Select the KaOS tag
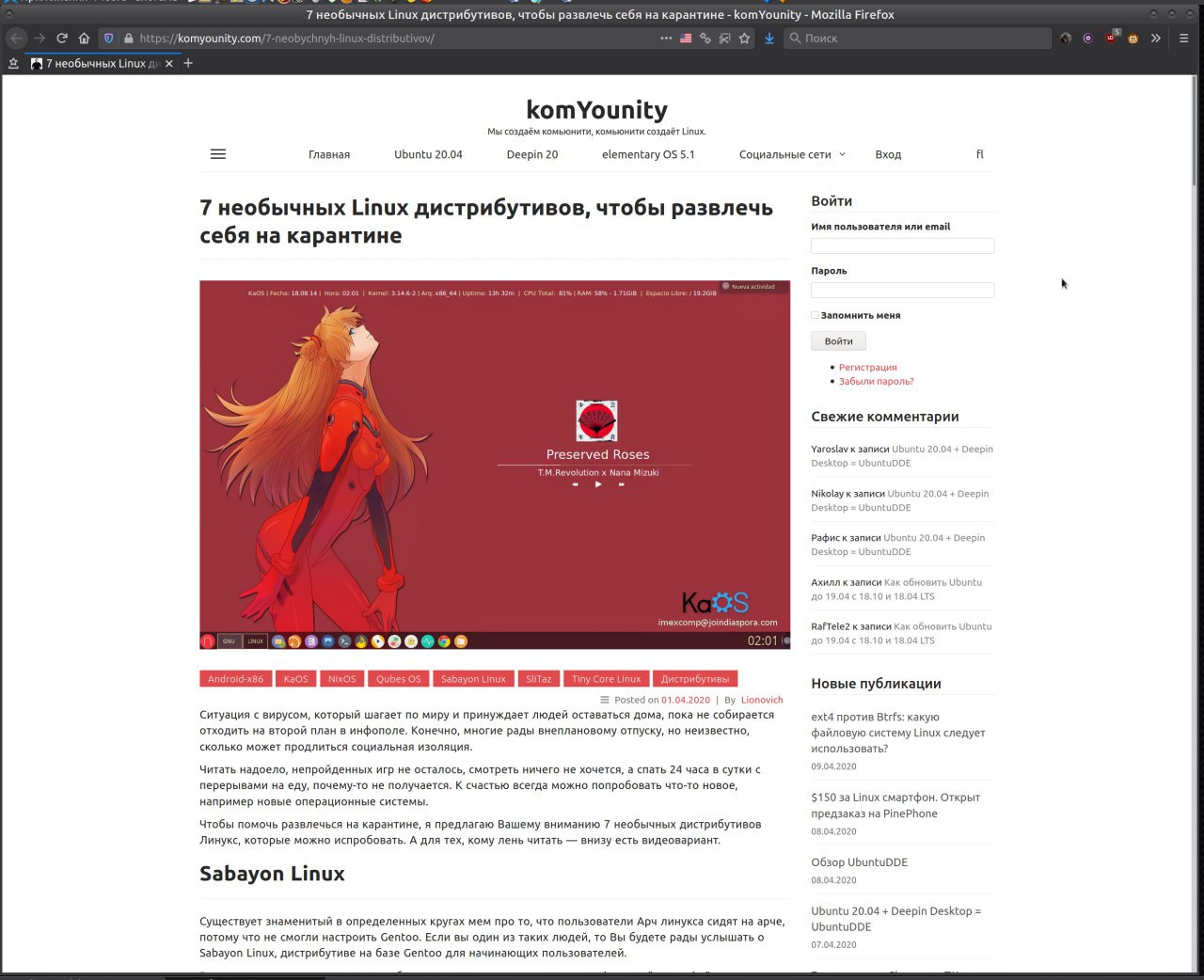1204x980 pixels. click(295, 679)
